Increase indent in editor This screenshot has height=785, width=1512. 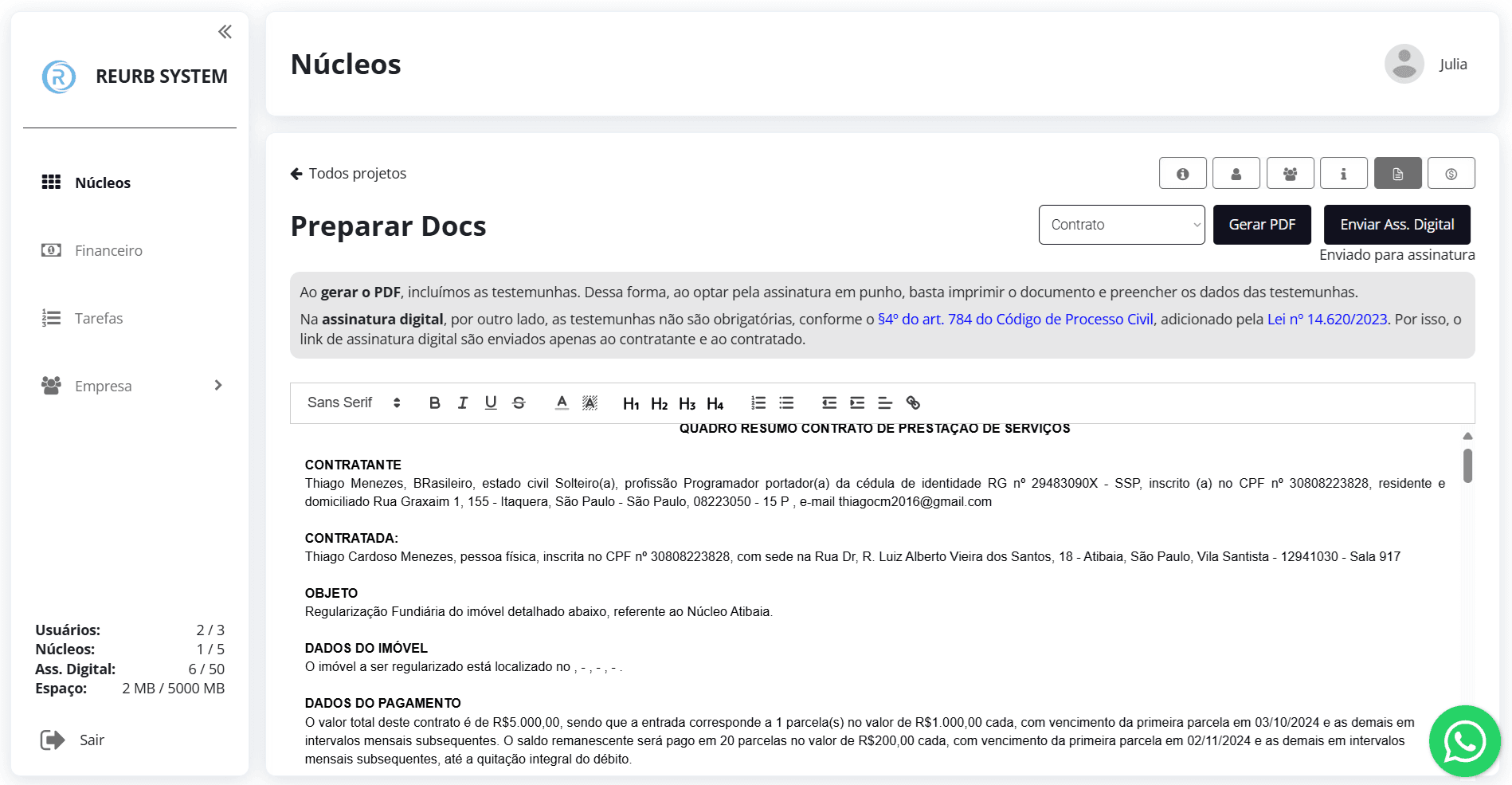point(857,402)
